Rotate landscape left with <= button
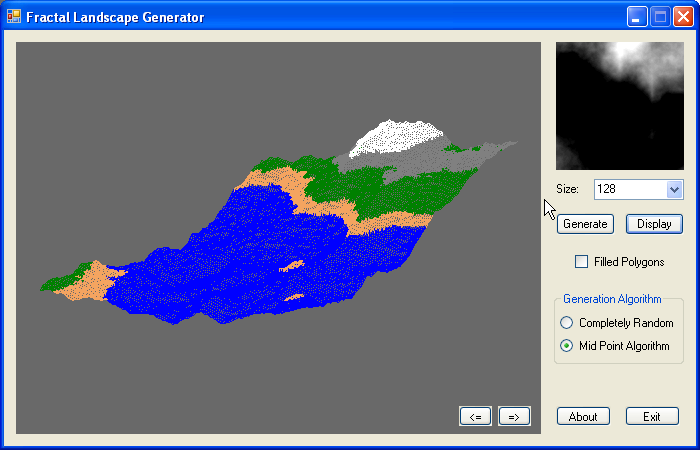The width and height of the screenshot is (700, 450). pos(475,417)
